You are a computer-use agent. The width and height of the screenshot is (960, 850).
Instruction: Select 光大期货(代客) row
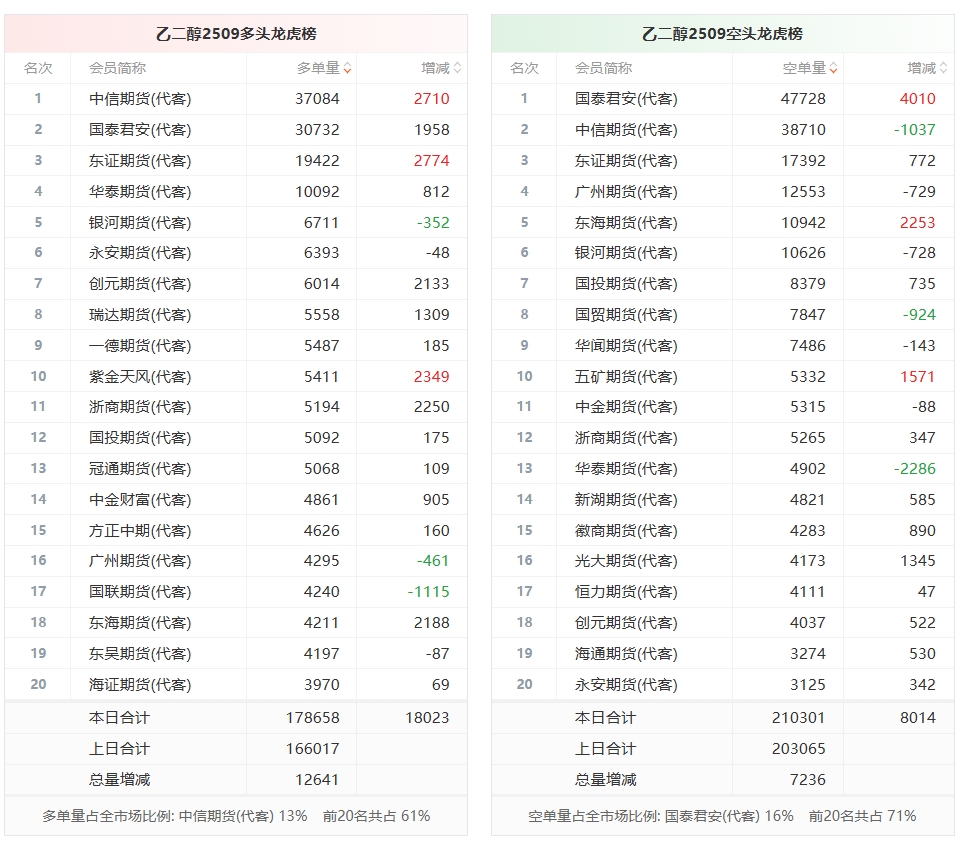[722, 560]
